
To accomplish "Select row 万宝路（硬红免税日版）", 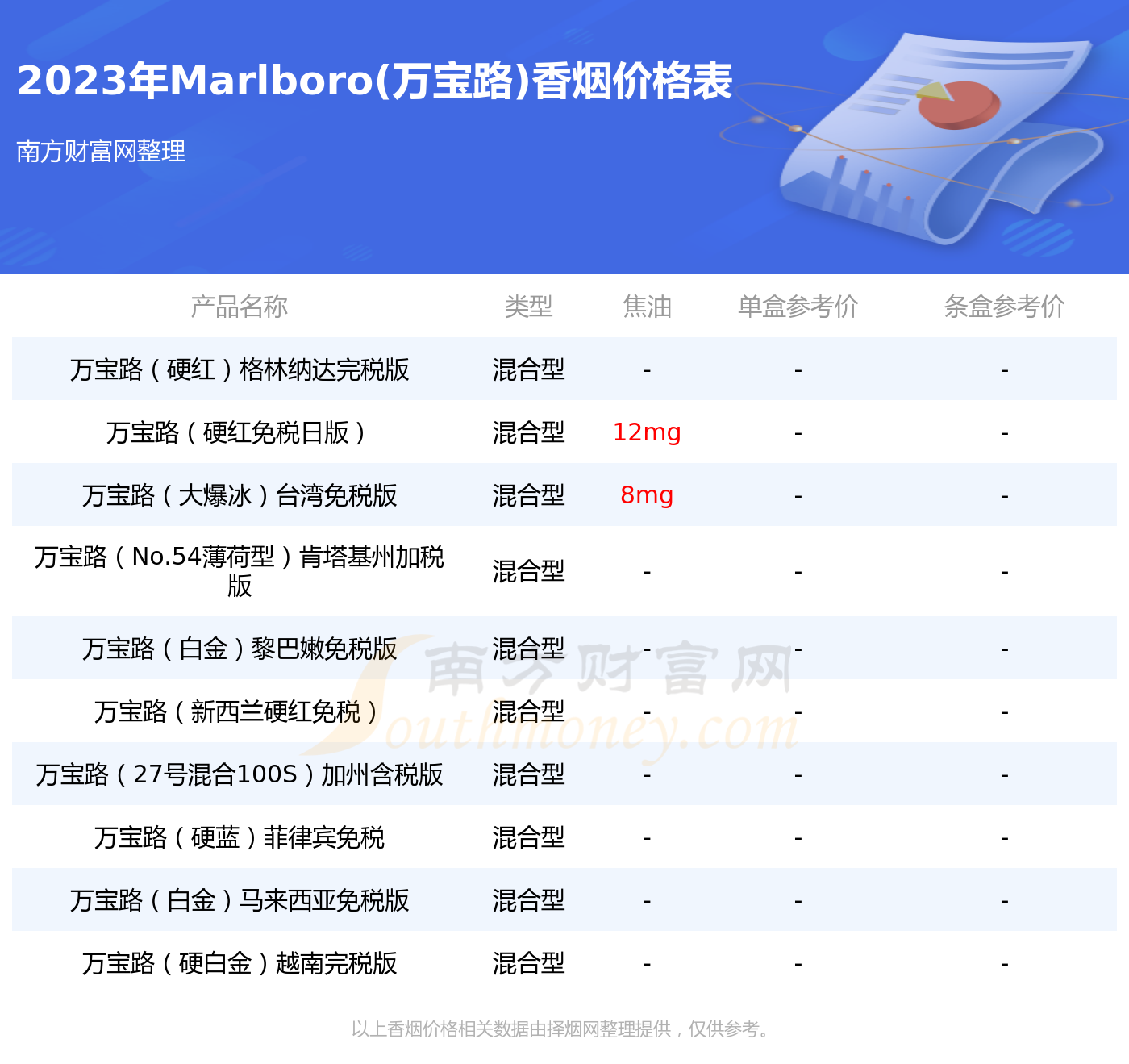I will pyautogui.click(x=564, y=432).
